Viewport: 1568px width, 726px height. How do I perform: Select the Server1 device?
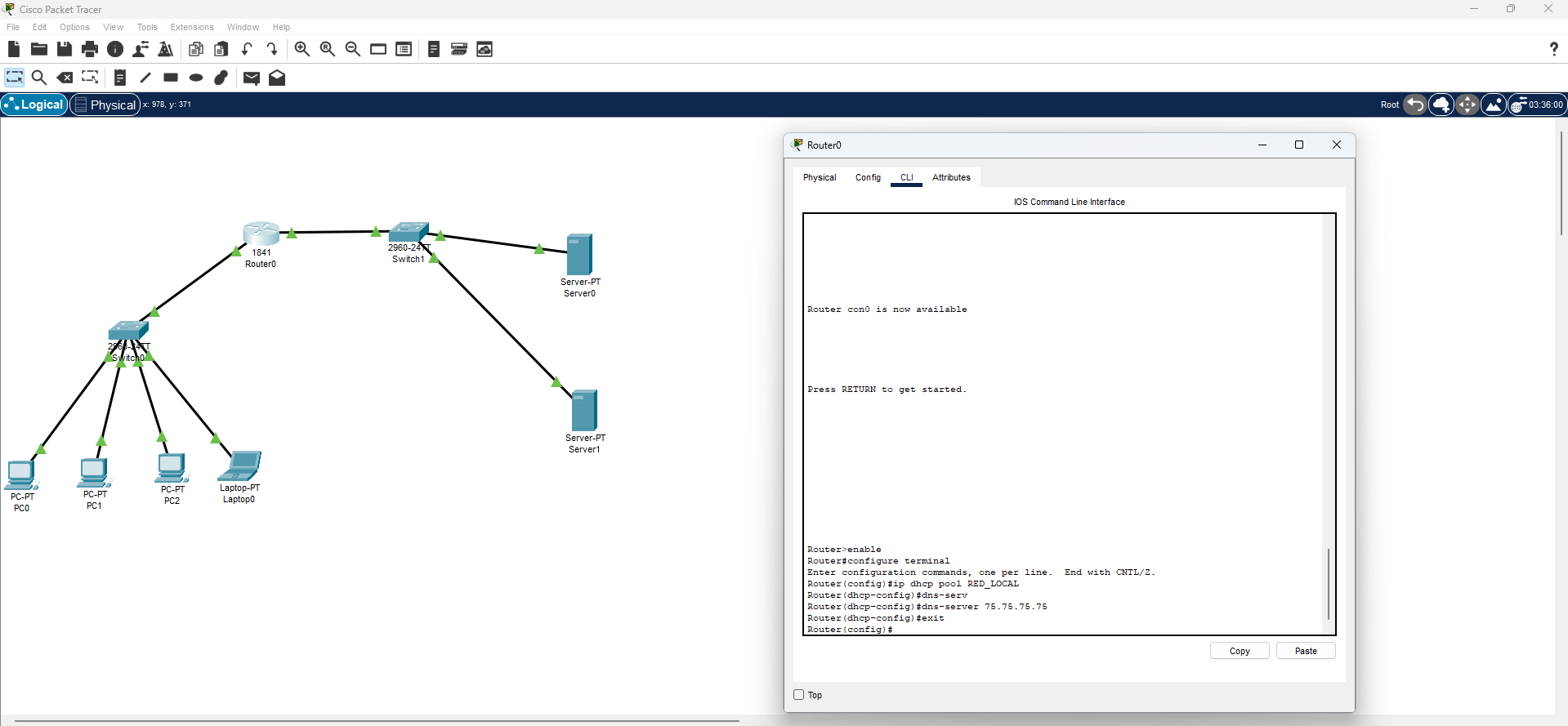pyautogui.click(x=583, y=410)
